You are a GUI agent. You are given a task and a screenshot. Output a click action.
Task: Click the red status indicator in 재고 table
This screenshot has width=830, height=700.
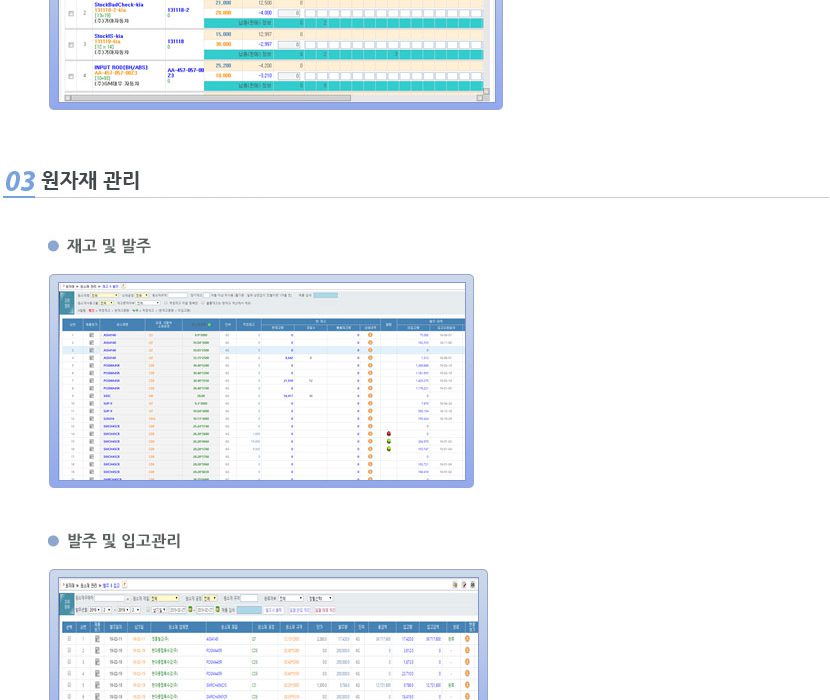pyautogui.click(x=388, y=433)
